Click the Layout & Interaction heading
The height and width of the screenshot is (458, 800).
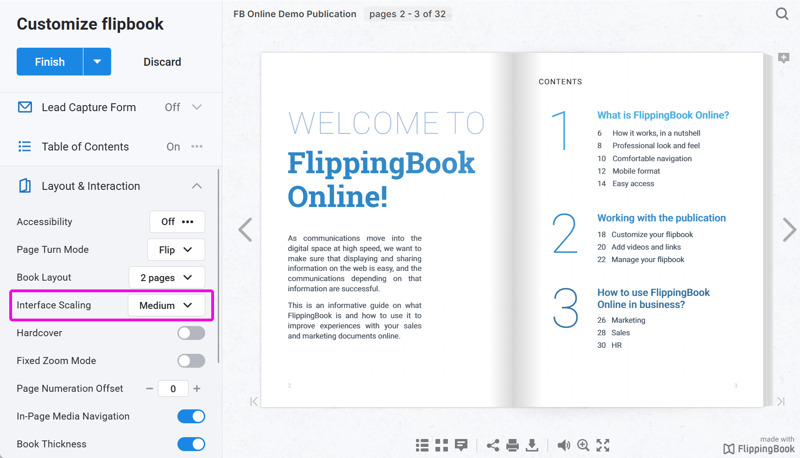(91, 186)
